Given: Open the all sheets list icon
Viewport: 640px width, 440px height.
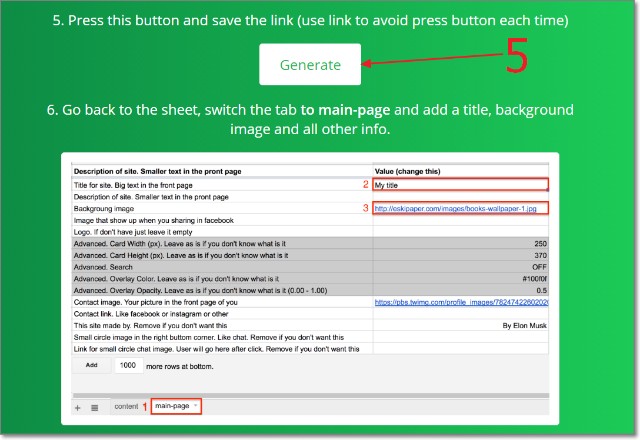Looking at the screenshot, I should (x=95, y=407).
